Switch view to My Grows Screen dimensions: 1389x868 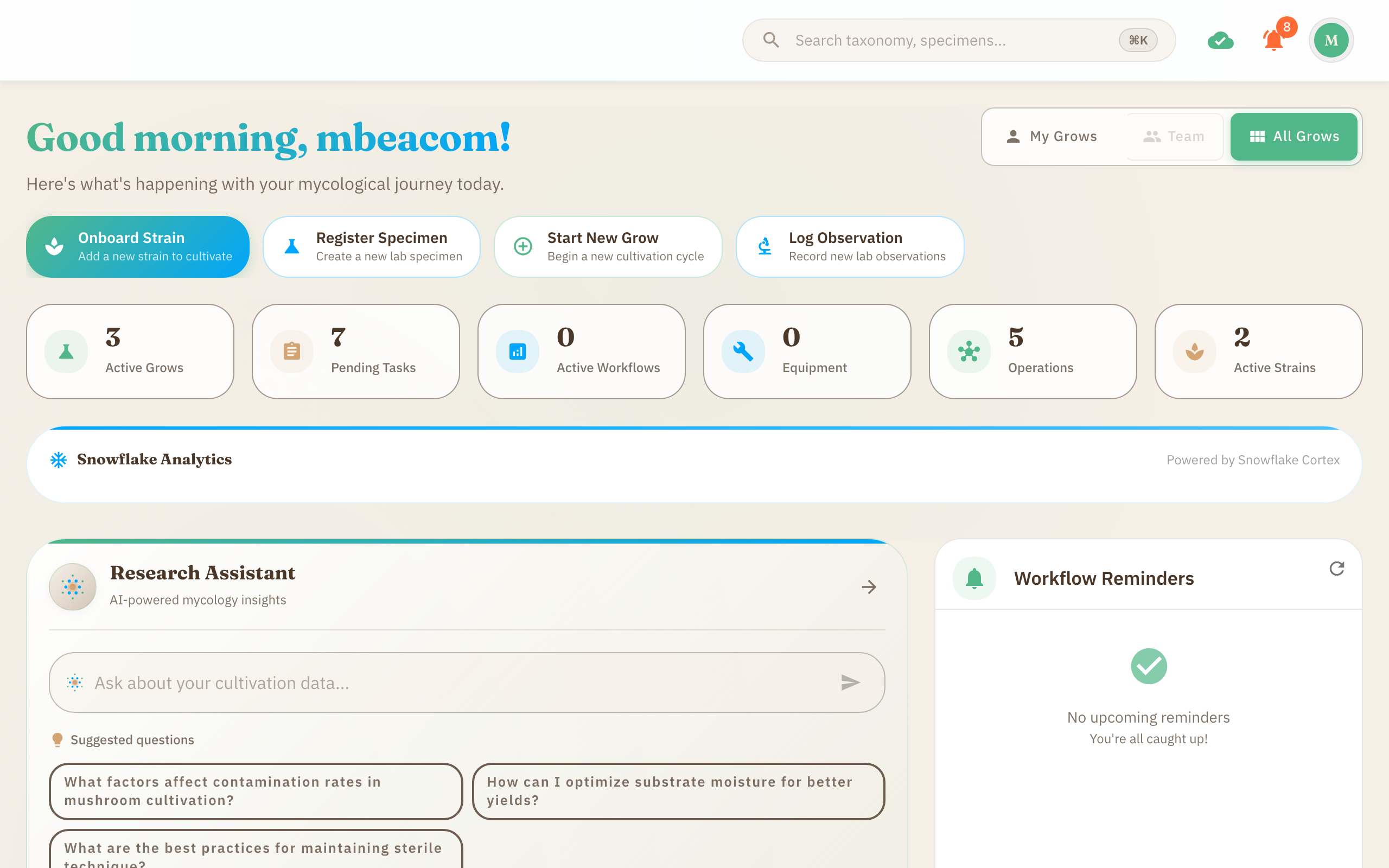pos(1052,137)
